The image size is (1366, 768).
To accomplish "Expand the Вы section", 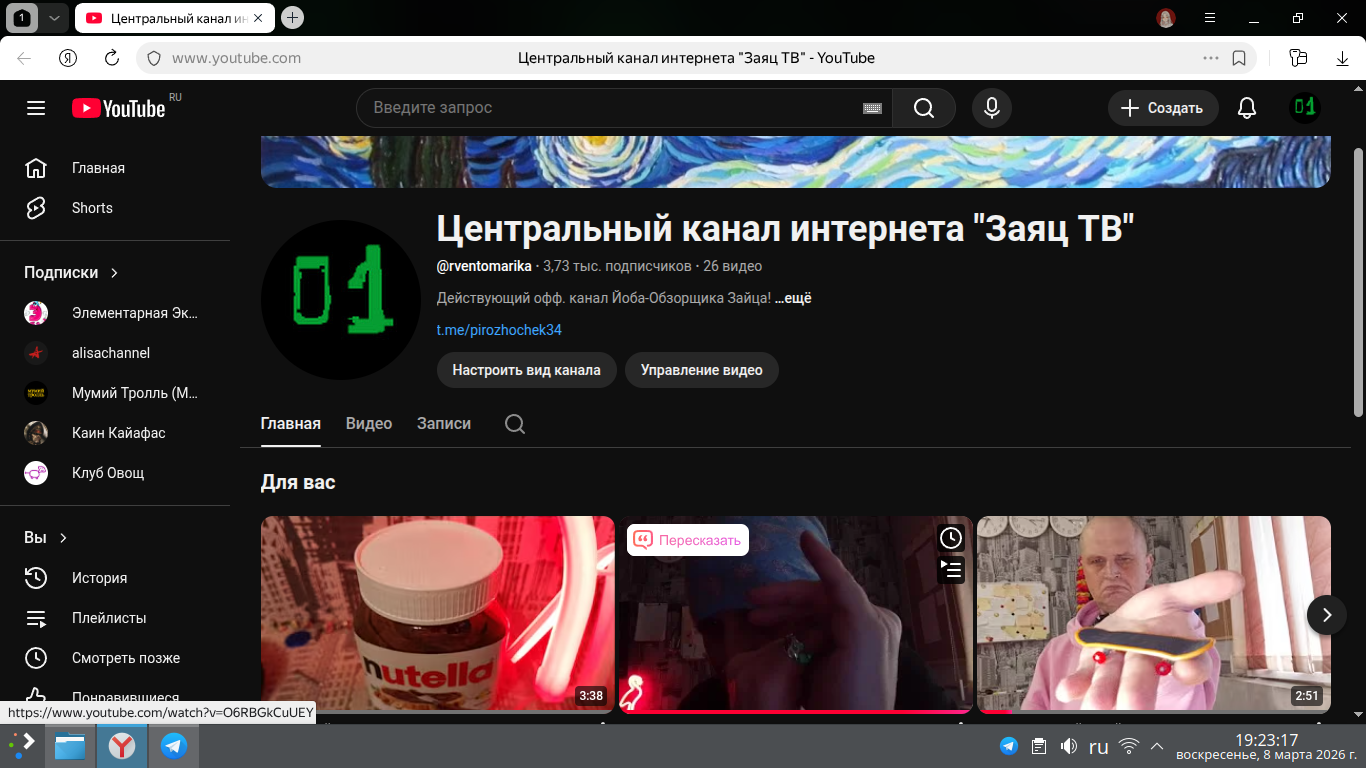I will 46,538.
